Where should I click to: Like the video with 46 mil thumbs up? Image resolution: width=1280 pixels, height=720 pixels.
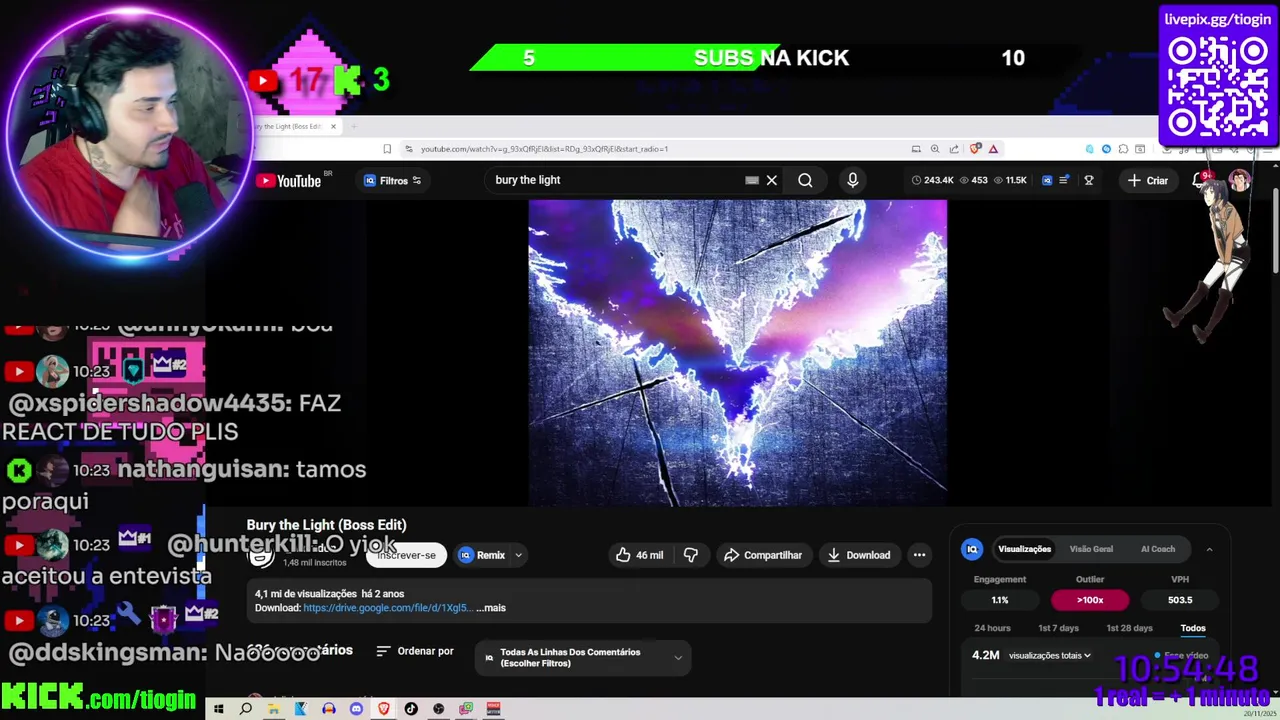point(639,555)
